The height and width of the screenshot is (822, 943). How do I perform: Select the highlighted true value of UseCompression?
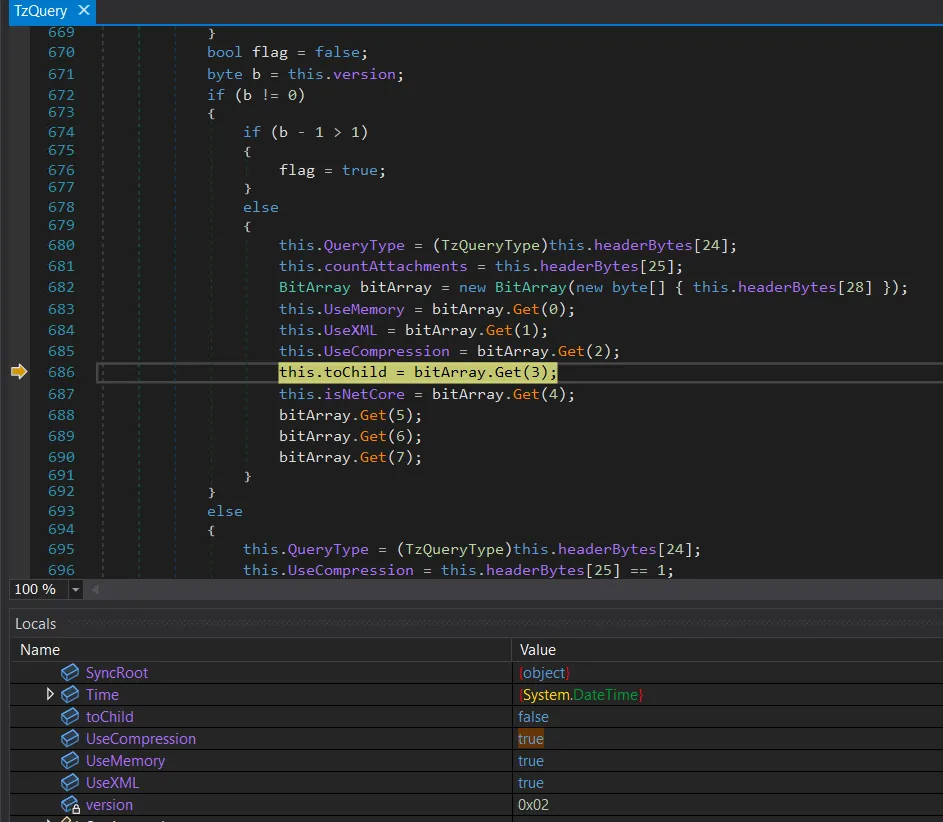(x=531, y=739)
